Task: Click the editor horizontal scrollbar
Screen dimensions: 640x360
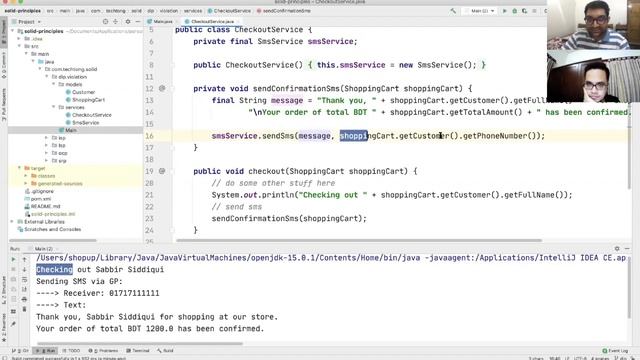Action: pos(359,240)
